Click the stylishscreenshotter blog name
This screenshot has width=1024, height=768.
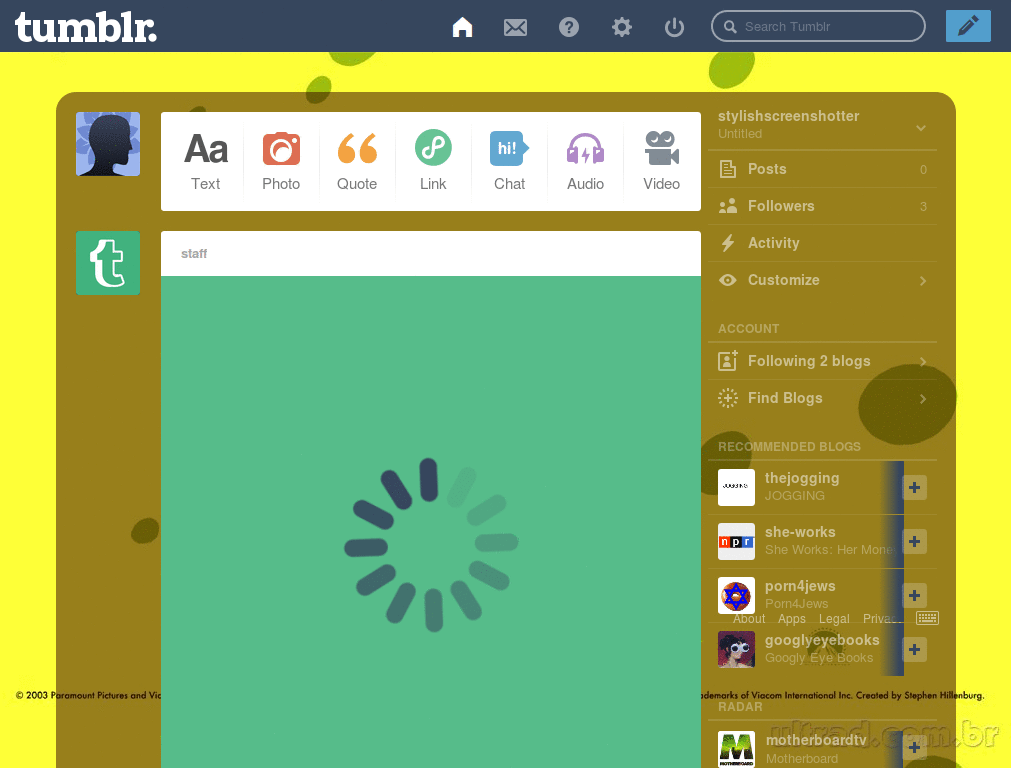pyautogui.click(x=788, y=116)
